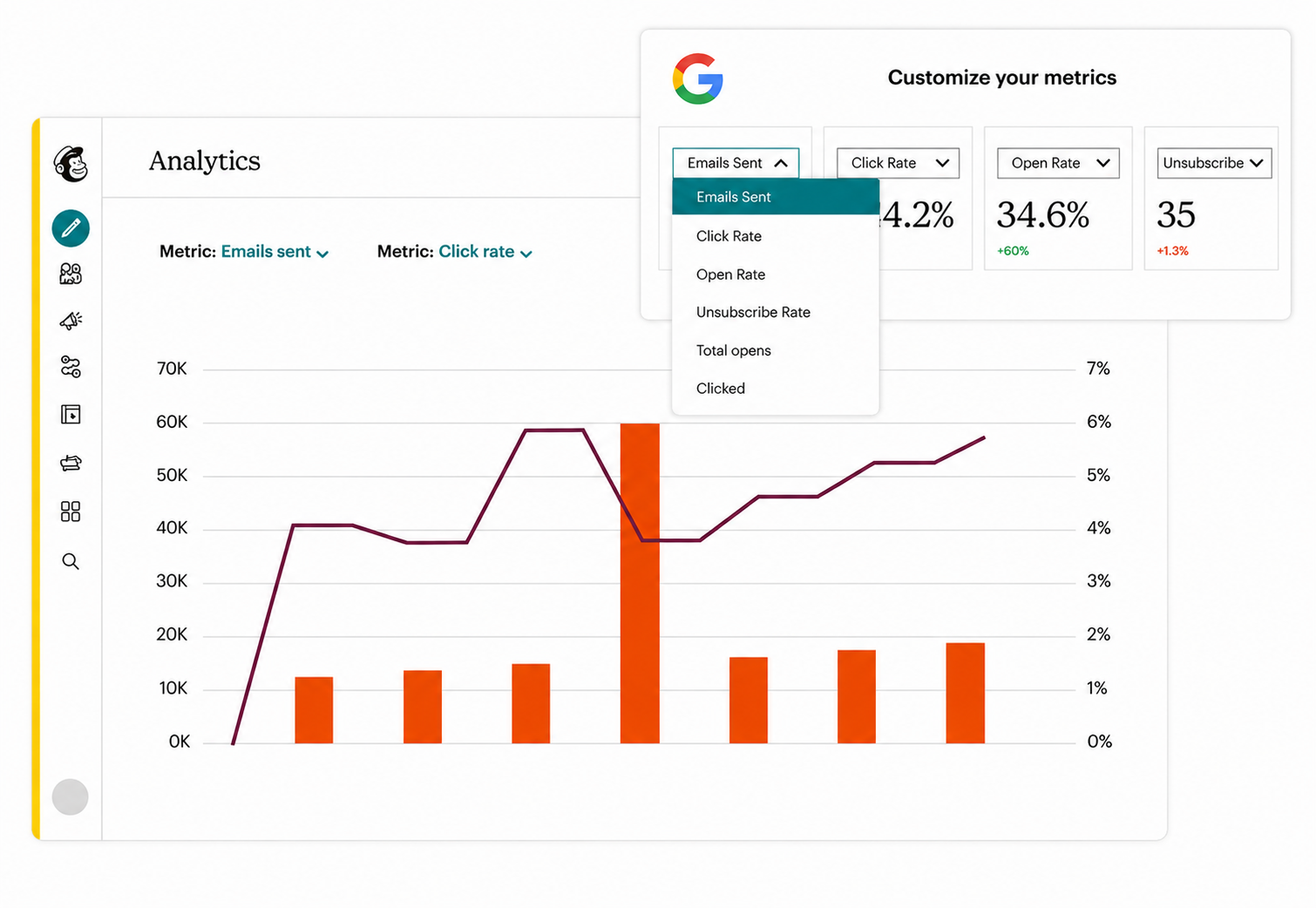Click the '50K' axis label

pyautogui.click(x=172, y=475)
